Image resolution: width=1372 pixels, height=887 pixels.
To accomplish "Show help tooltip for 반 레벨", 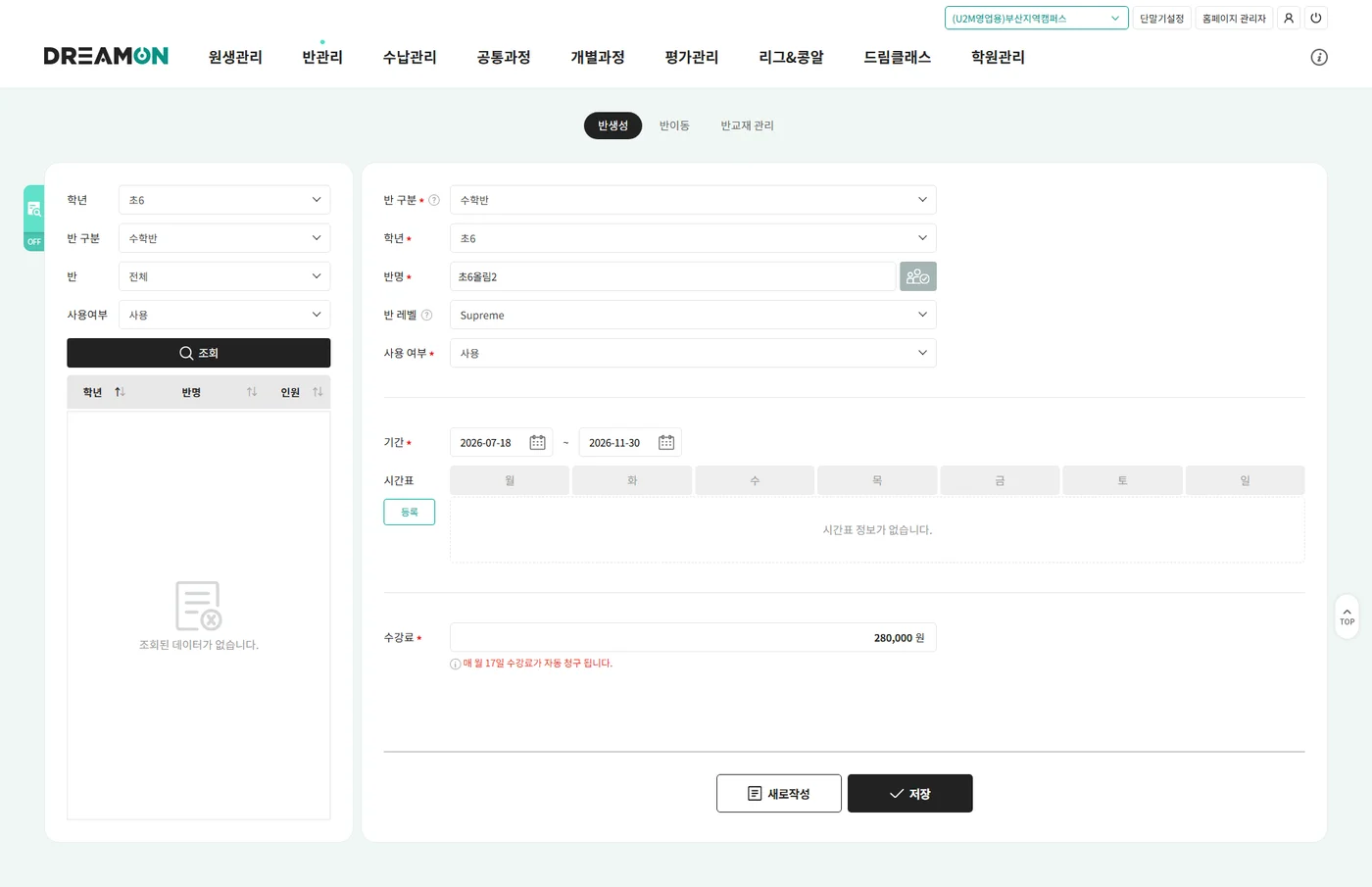I will [426, 315].
